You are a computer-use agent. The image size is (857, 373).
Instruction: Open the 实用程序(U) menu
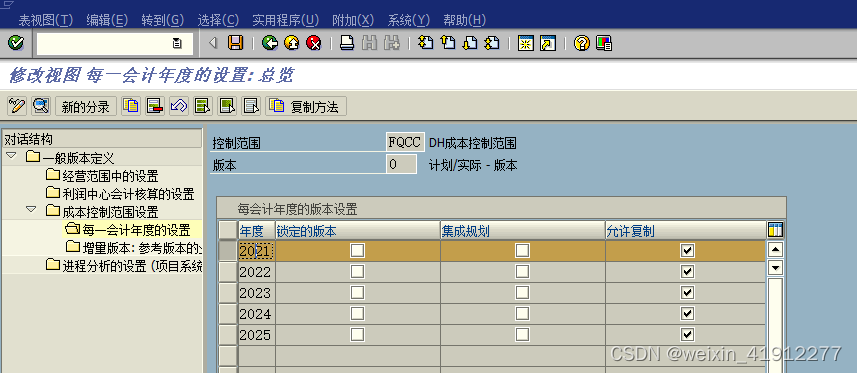point(285,20)
